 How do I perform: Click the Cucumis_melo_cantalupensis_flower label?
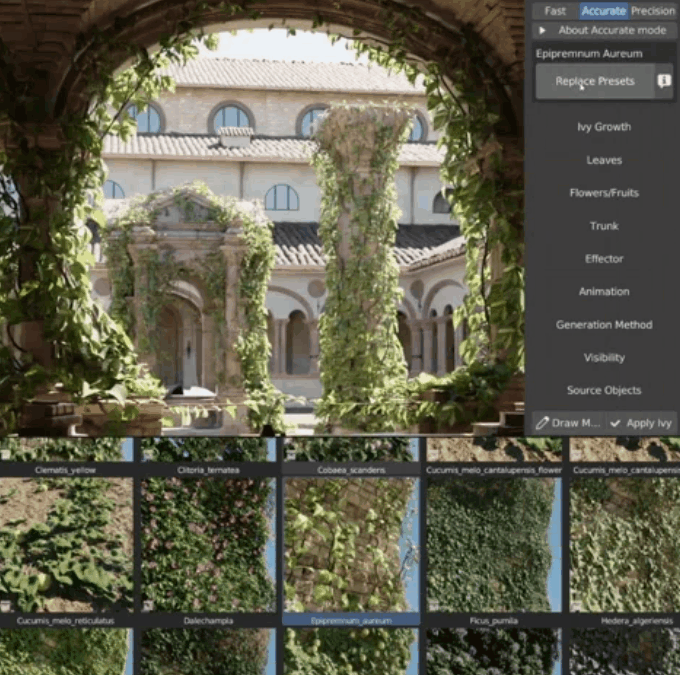(x=494, y=470)
